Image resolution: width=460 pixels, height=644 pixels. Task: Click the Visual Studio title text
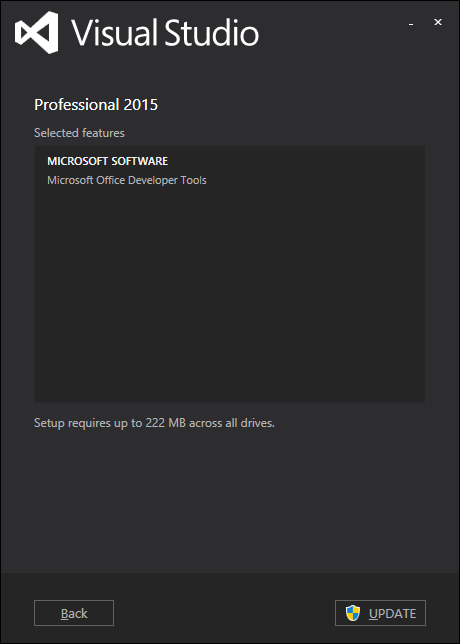(x=165, y=33)
